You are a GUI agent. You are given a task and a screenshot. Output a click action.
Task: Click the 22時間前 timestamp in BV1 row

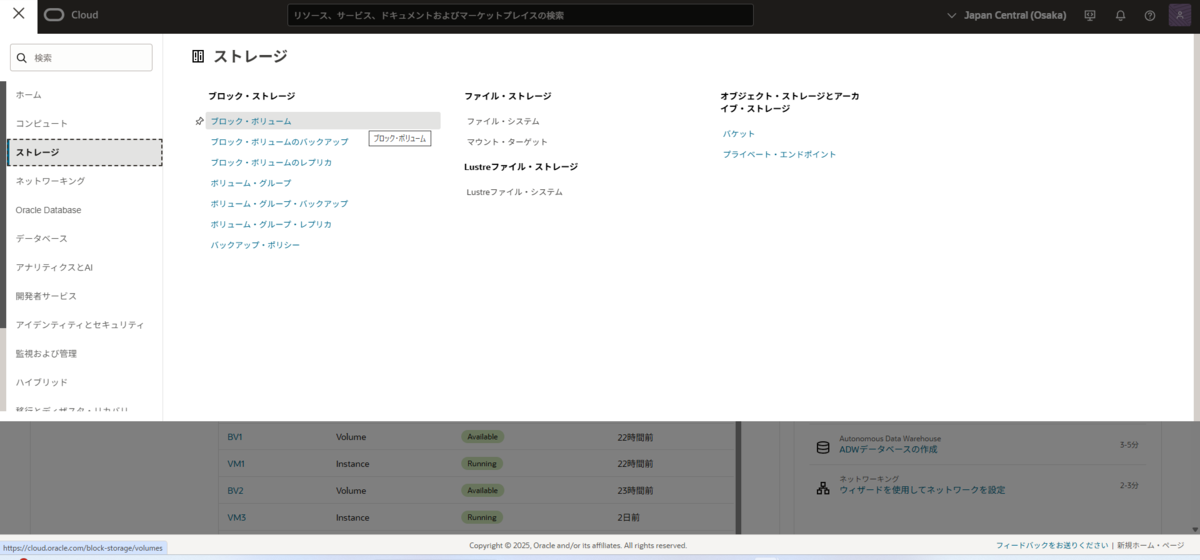pyautogui.click(x=635, y=437)
